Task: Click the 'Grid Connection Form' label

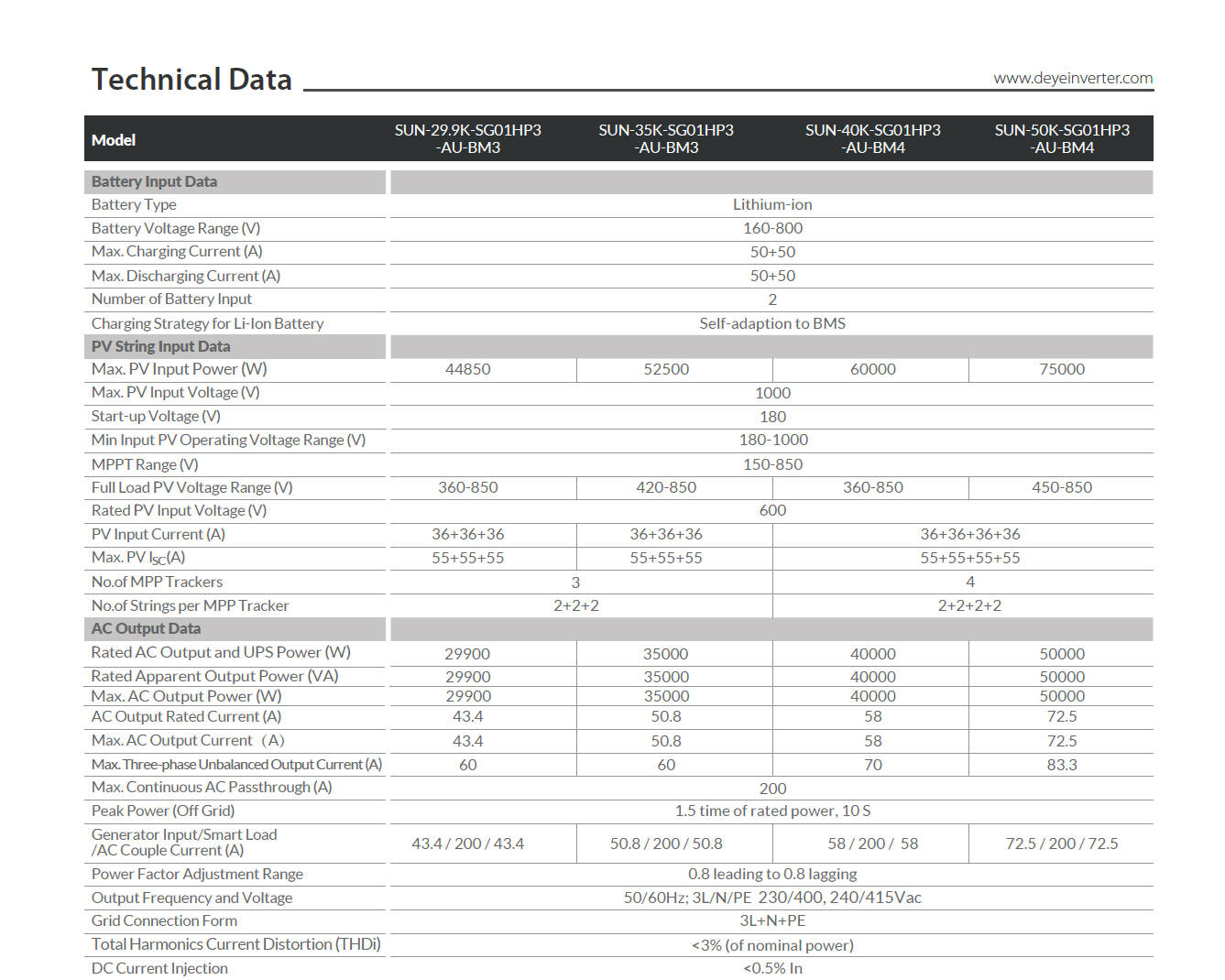Action: [164, 921]
